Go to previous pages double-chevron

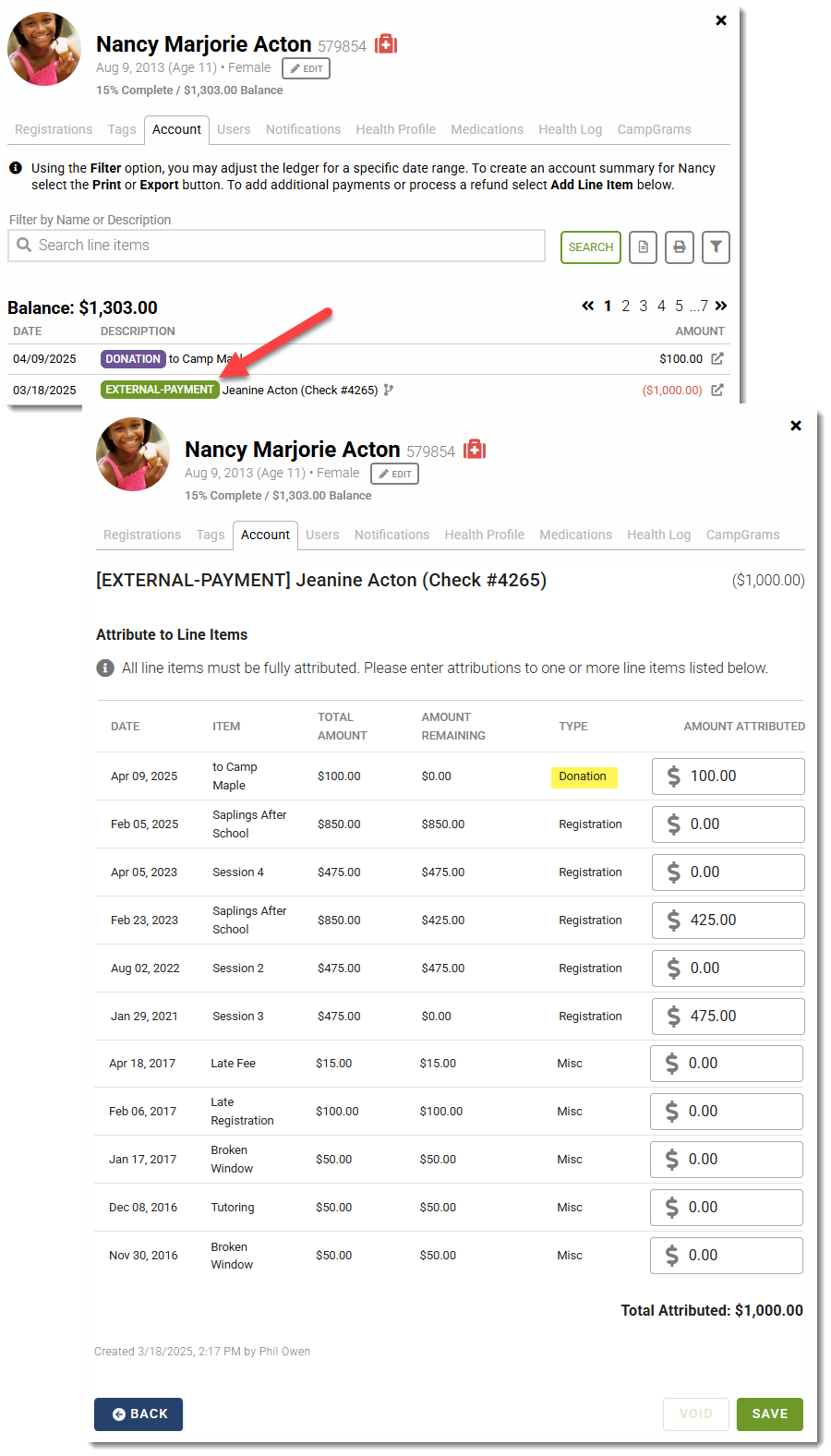(588, 306)
